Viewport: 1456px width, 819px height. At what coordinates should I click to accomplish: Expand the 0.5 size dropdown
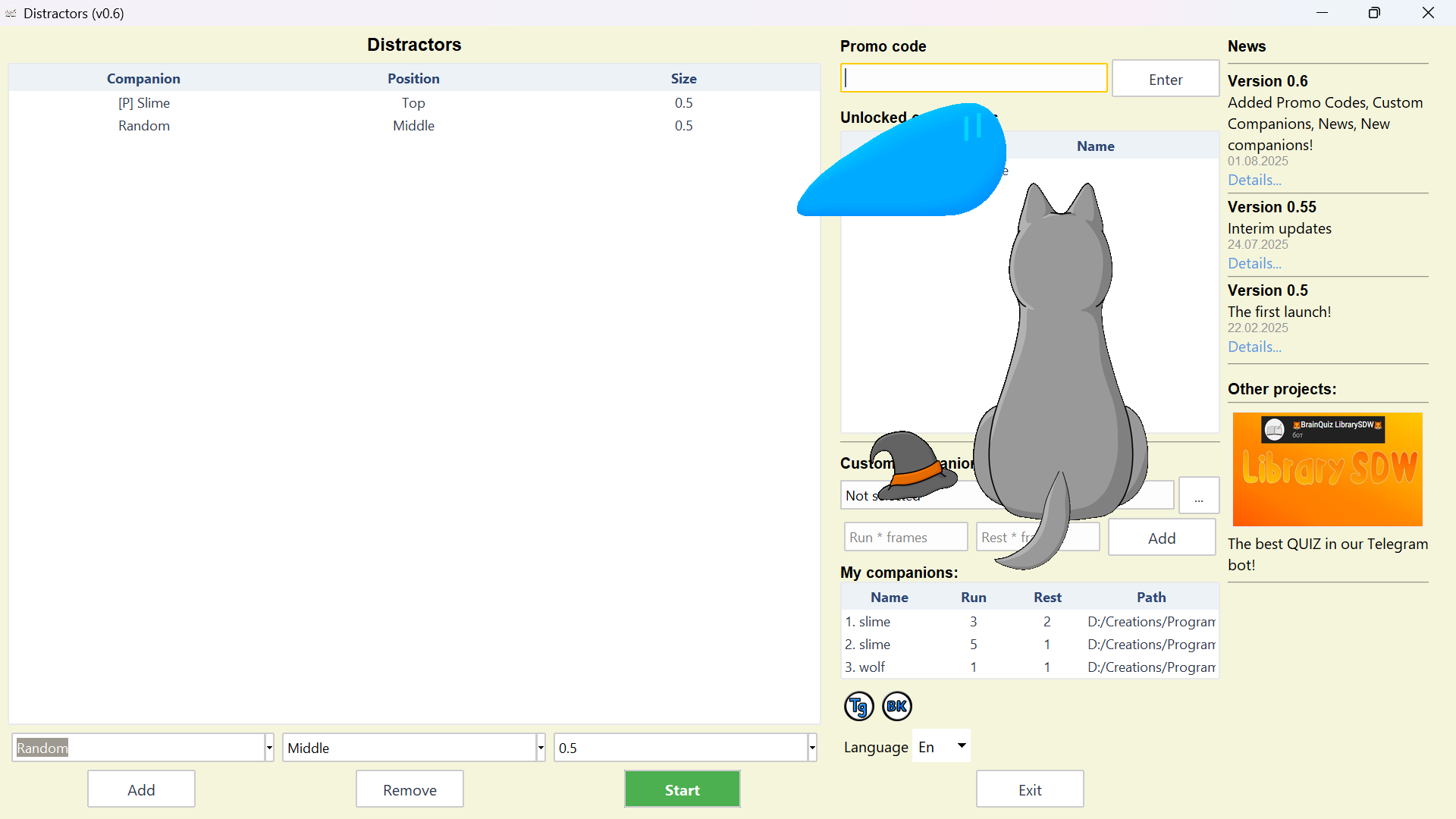pyautogui.click(x=812, y=748)
